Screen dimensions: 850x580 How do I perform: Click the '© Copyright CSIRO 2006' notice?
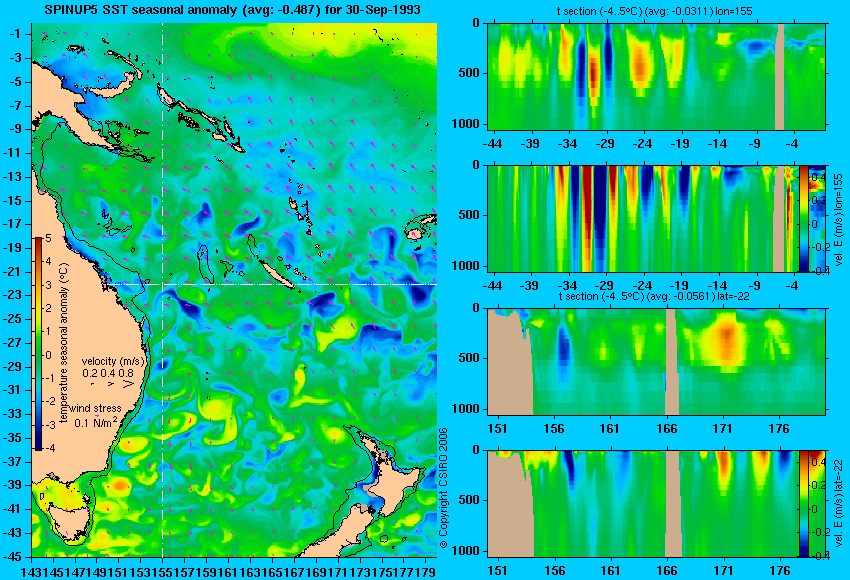pos(443,488)
